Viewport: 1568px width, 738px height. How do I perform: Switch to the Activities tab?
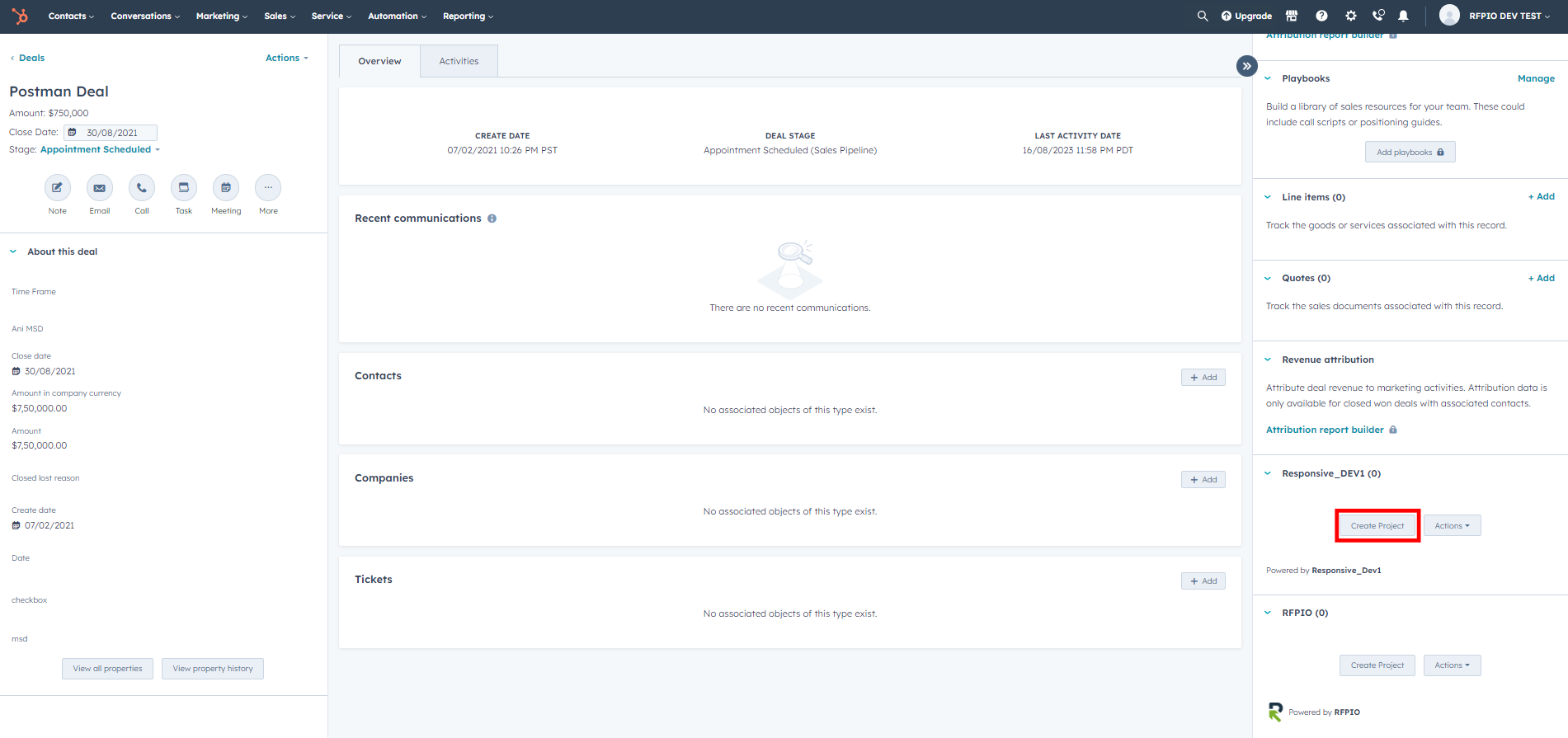point(459,61)
